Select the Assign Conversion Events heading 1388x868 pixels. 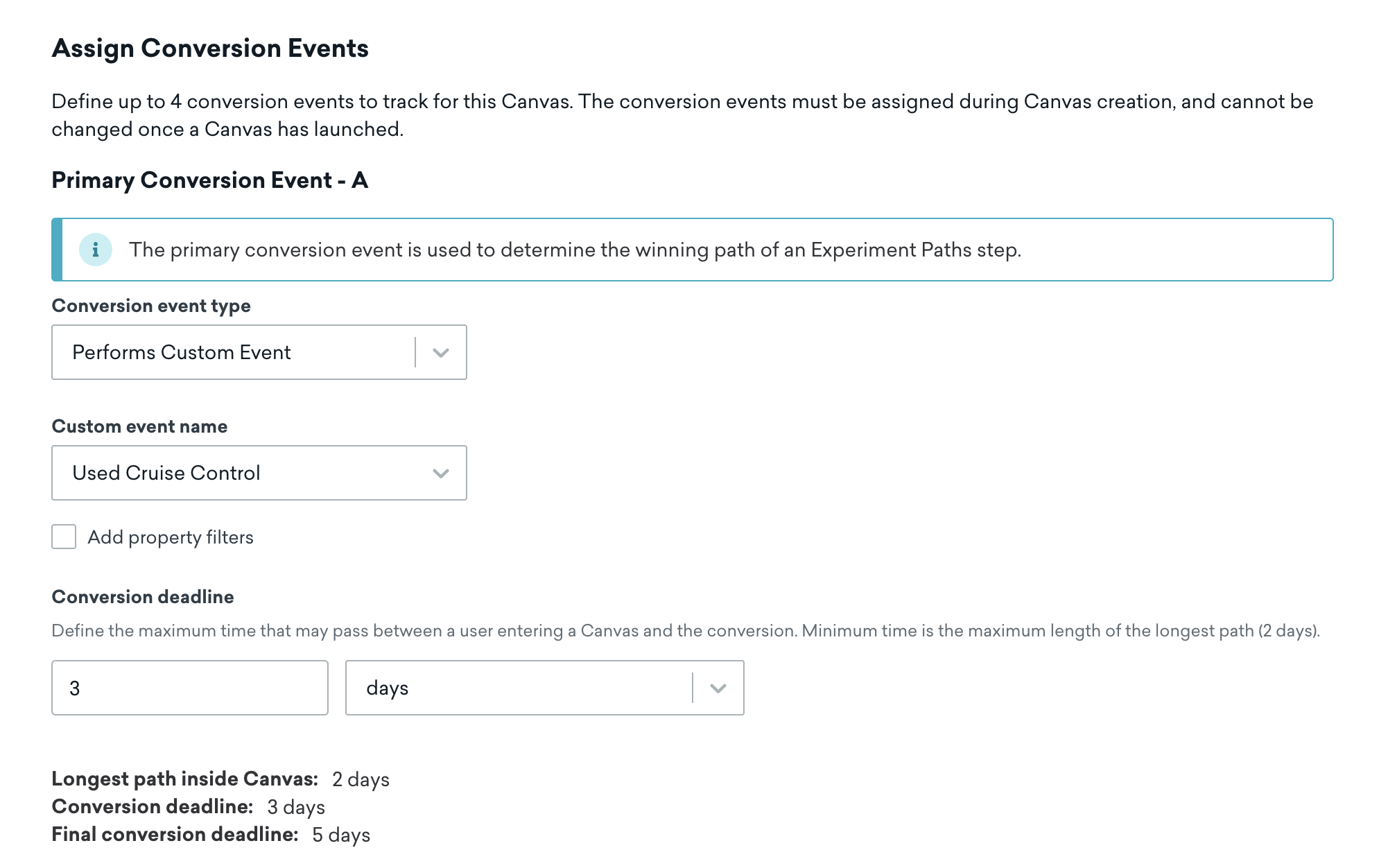click(x=210, y=49)
